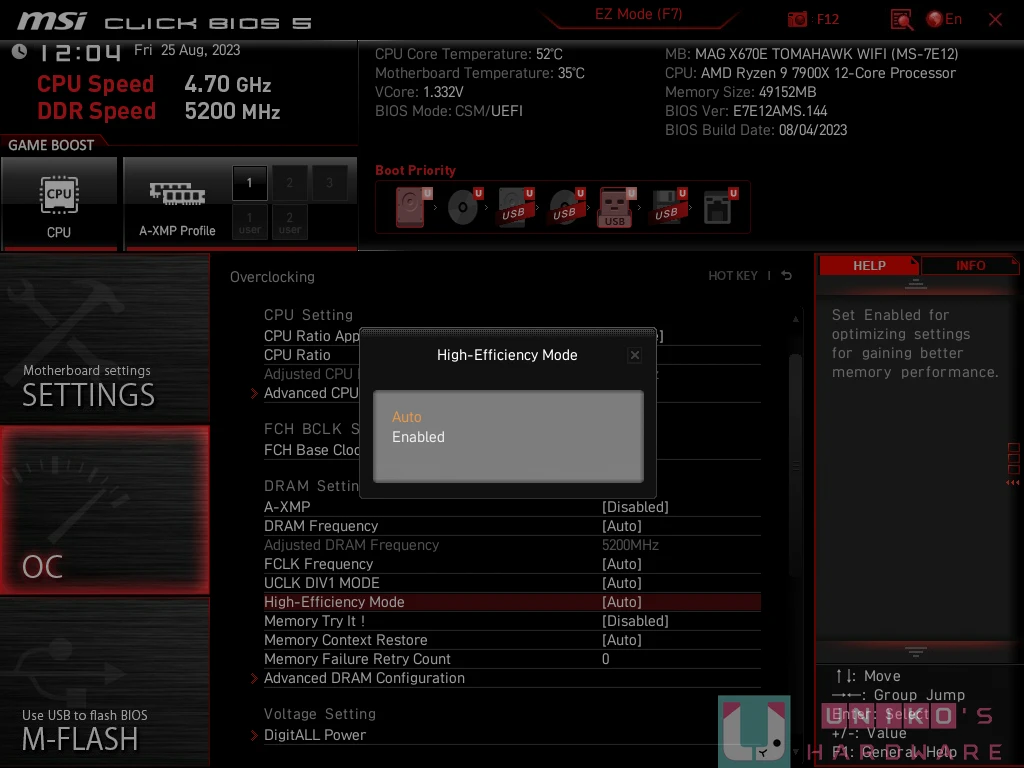The width and height of the screenshot is (1024, 768).
Task: Expand DigitALL Power
Action: click(314, 735)
